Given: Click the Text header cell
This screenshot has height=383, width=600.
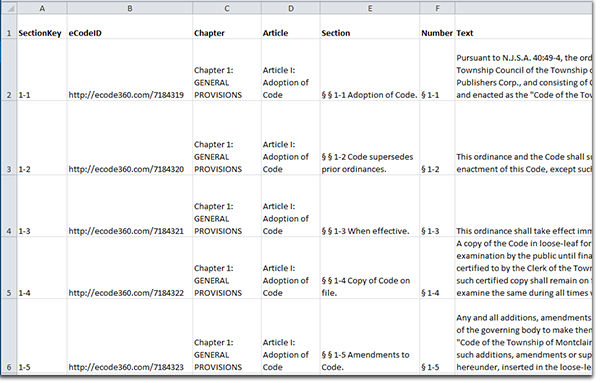Looking at the screenshot, I should click(x=523, y=26).
